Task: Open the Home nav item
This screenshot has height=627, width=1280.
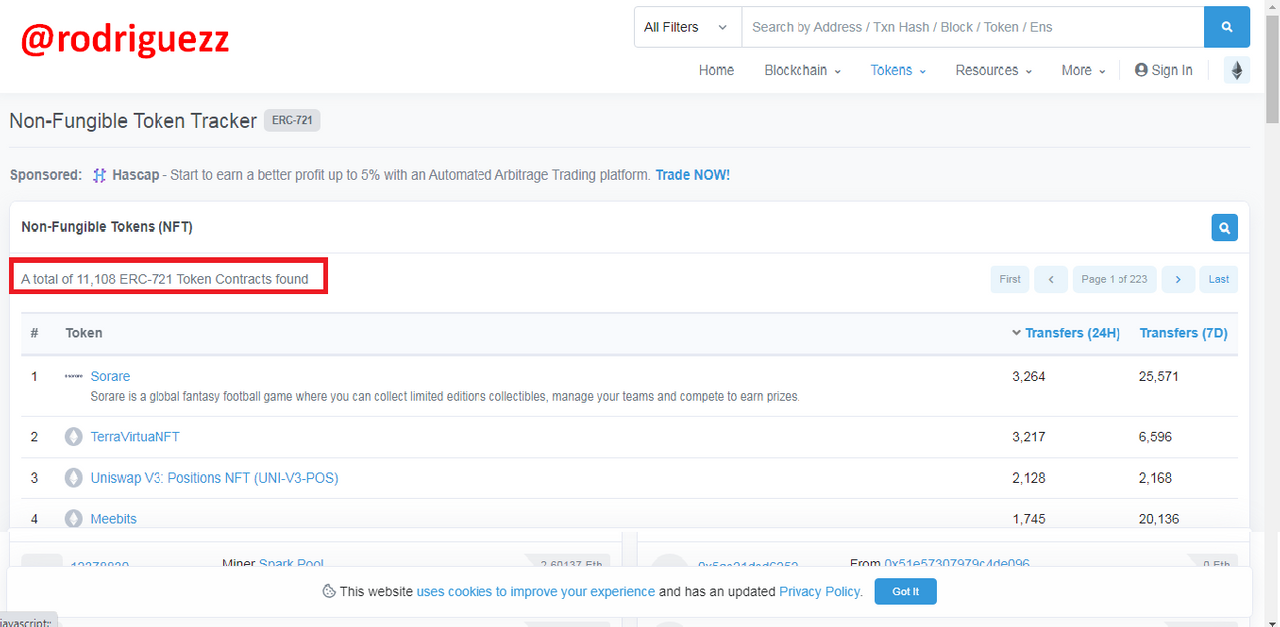Action: click(716, 70)
